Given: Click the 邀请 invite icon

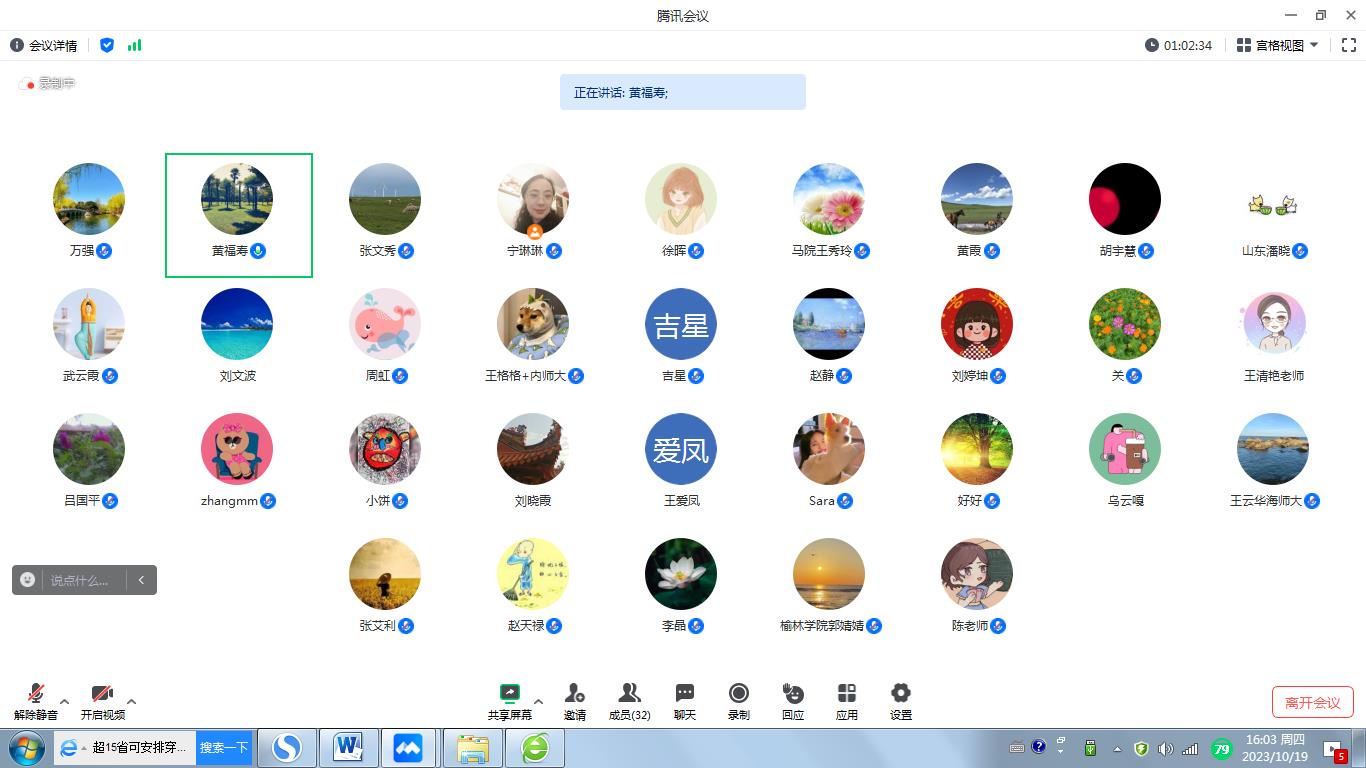Looking at the screenshot, I should coord(575,694).
